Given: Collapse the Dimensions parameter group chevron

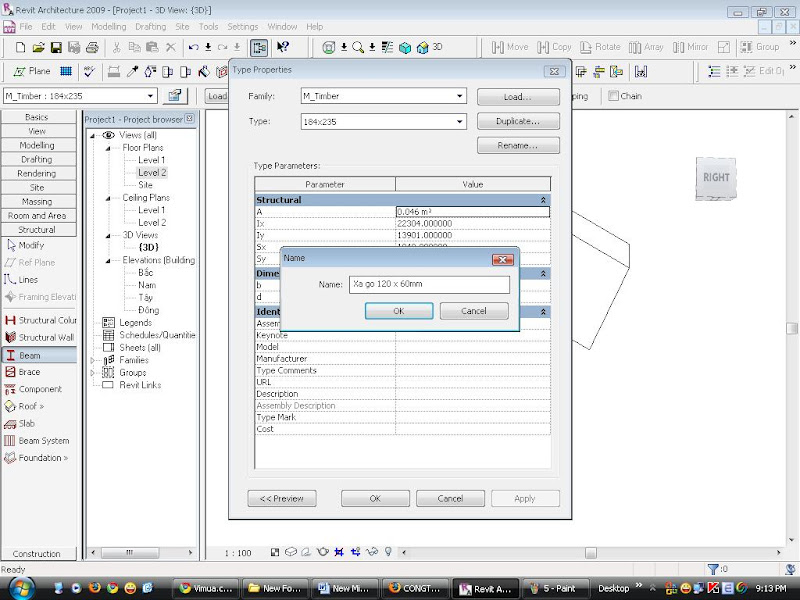Looking at the screenshot, I should pyautogui.click(x=543, y=273).
